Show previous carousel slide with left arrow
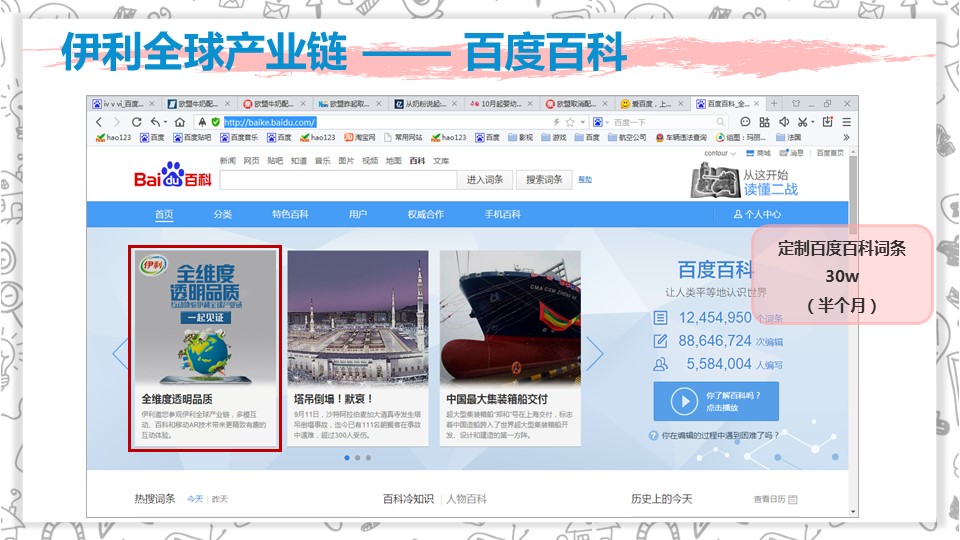The image size is (960, 540). [x=120, y=353]
